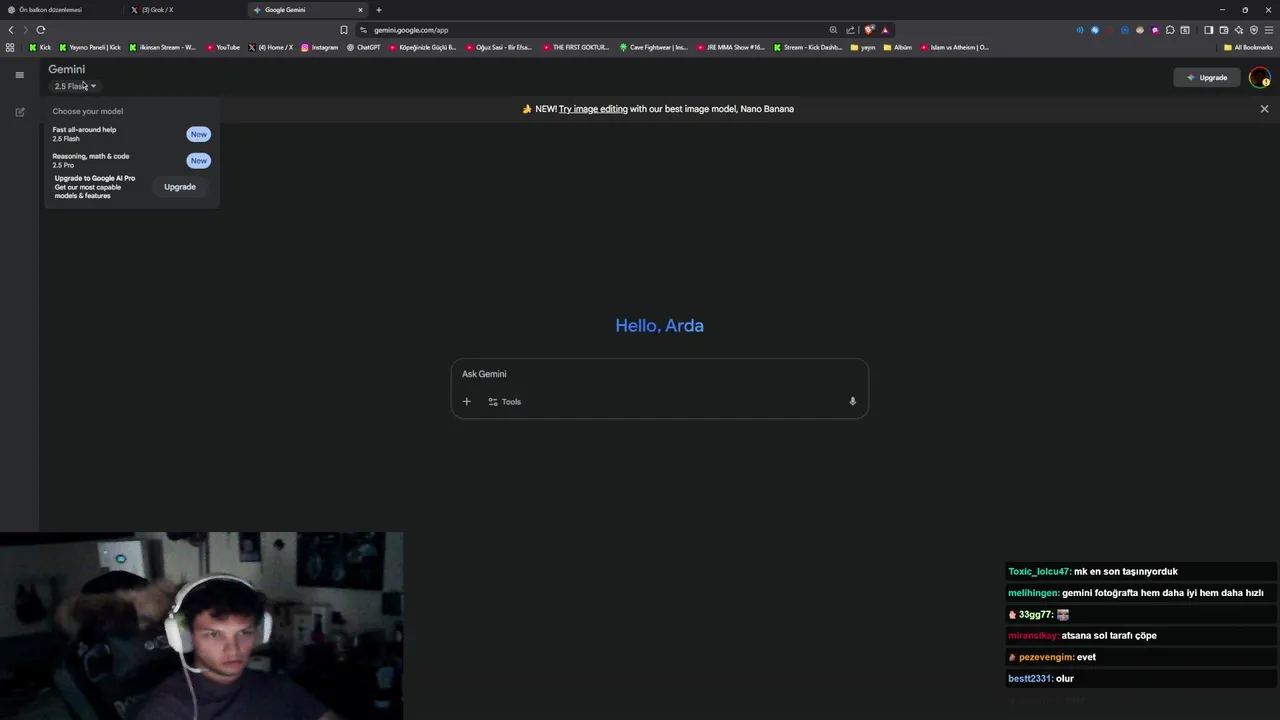Expand the Albüm bookmark folder
Viewport: 1280px width, 720px height.
[x=898, y=47]
